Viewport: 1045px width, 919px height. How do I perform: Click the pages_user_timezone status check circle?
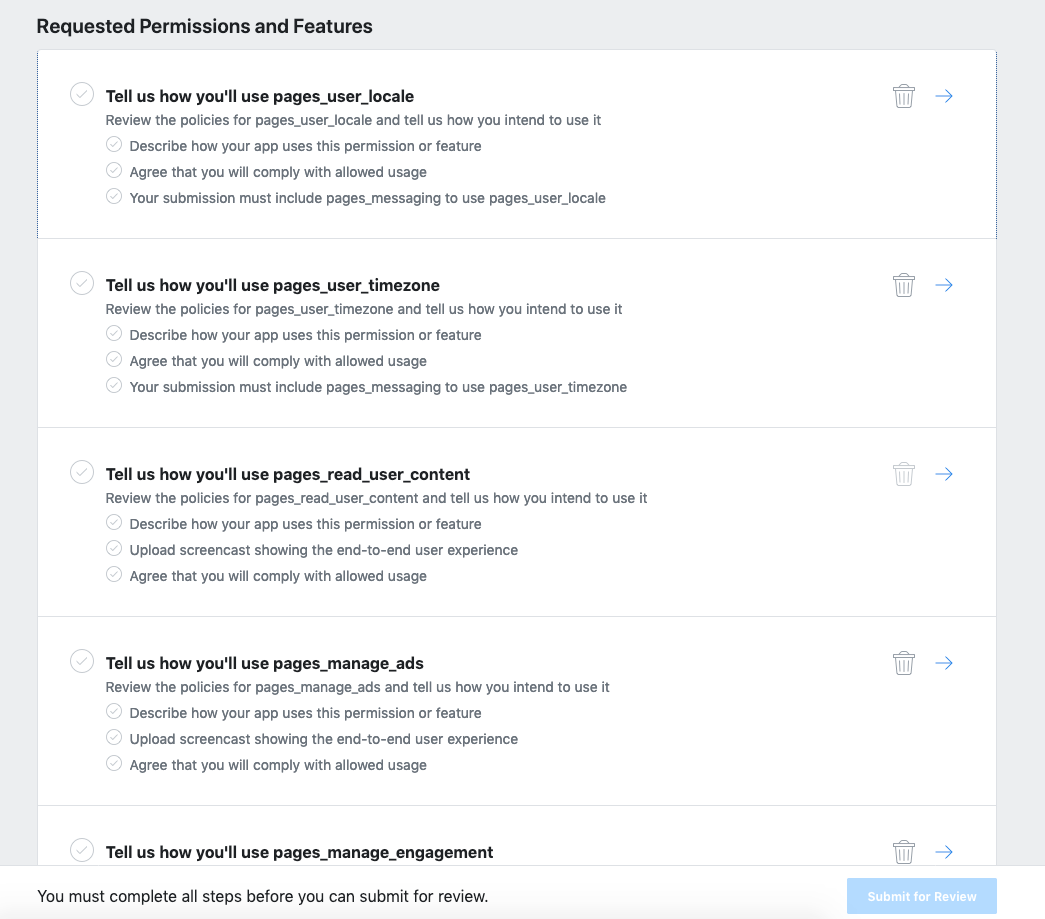click(x=82, y=283)
